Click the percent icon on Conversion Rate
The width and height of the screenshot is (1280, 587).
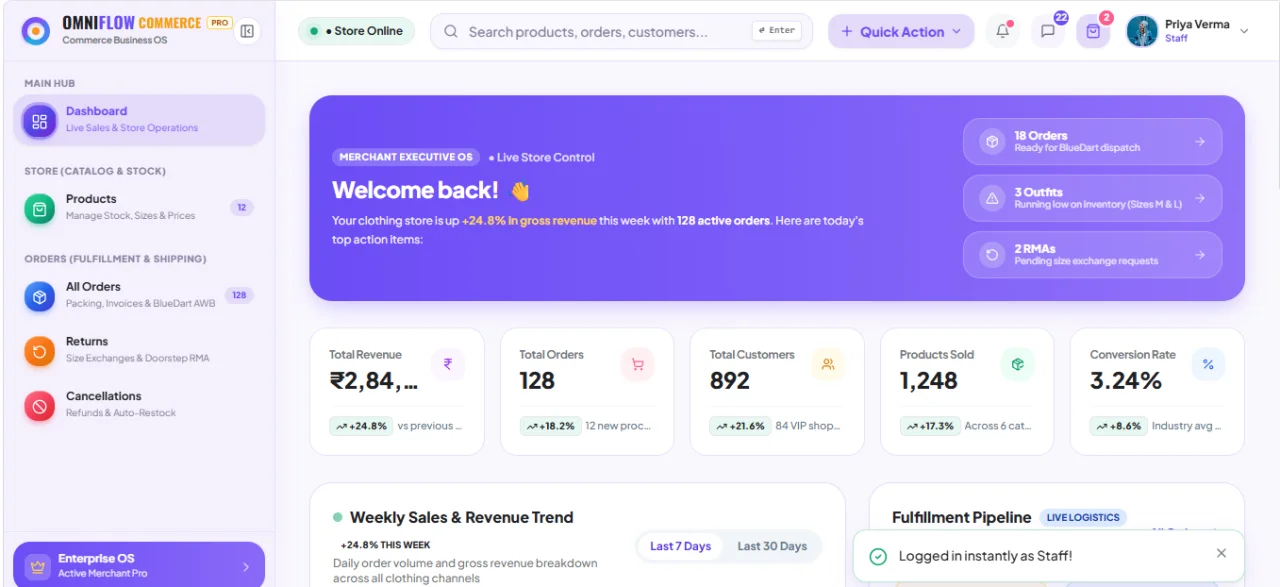[x=1208, y=364]
